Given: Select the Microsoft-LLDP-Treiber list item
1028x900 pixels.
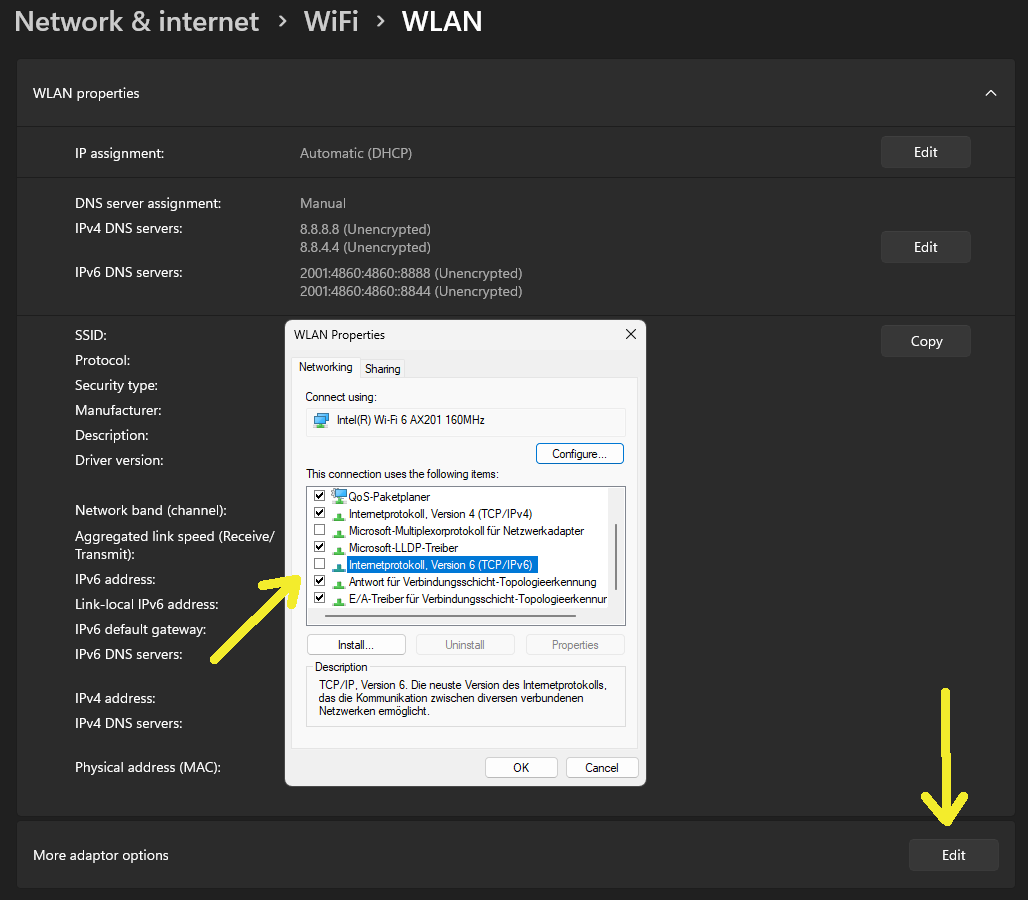Looking at the screenshot, I should point(403,548).
